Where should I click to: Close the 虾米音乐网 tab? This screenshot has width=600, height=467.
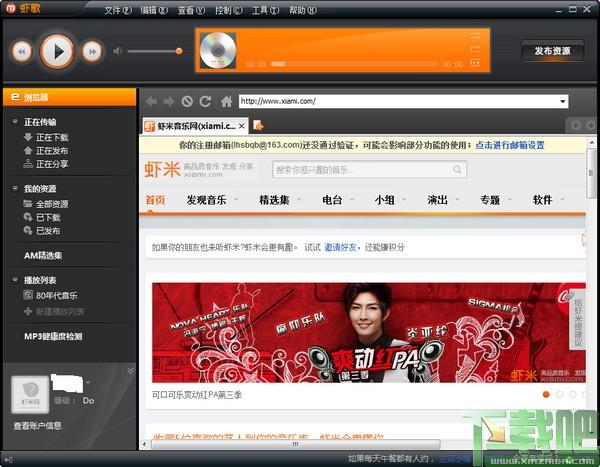(x=241, y=126)
